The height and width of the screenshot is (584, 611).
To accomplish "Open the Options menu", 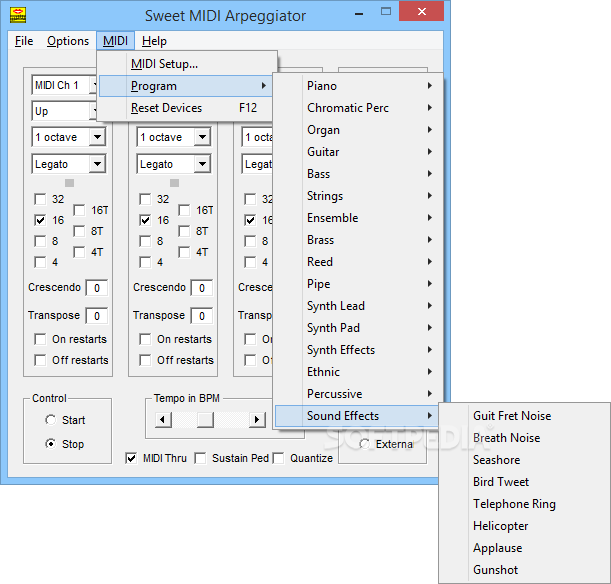I will (x=68, y=41).
